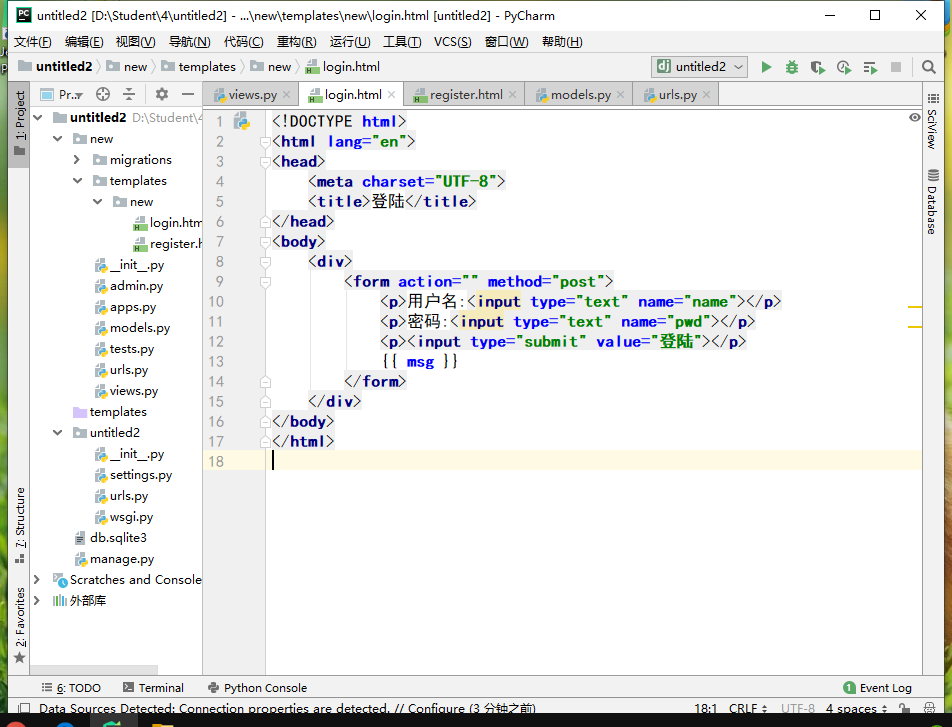952x727 pixels.
Task: Click the locate current file crosshair icon
Action: pos(102,94)
